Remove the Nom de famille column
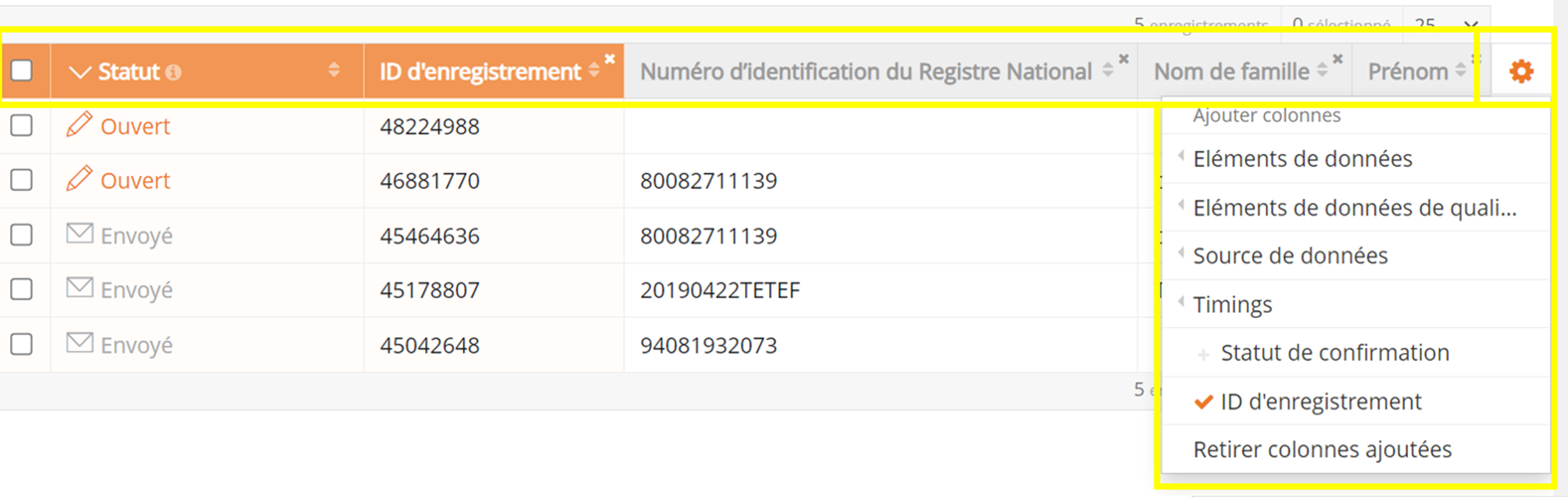 click(1337, 59)
